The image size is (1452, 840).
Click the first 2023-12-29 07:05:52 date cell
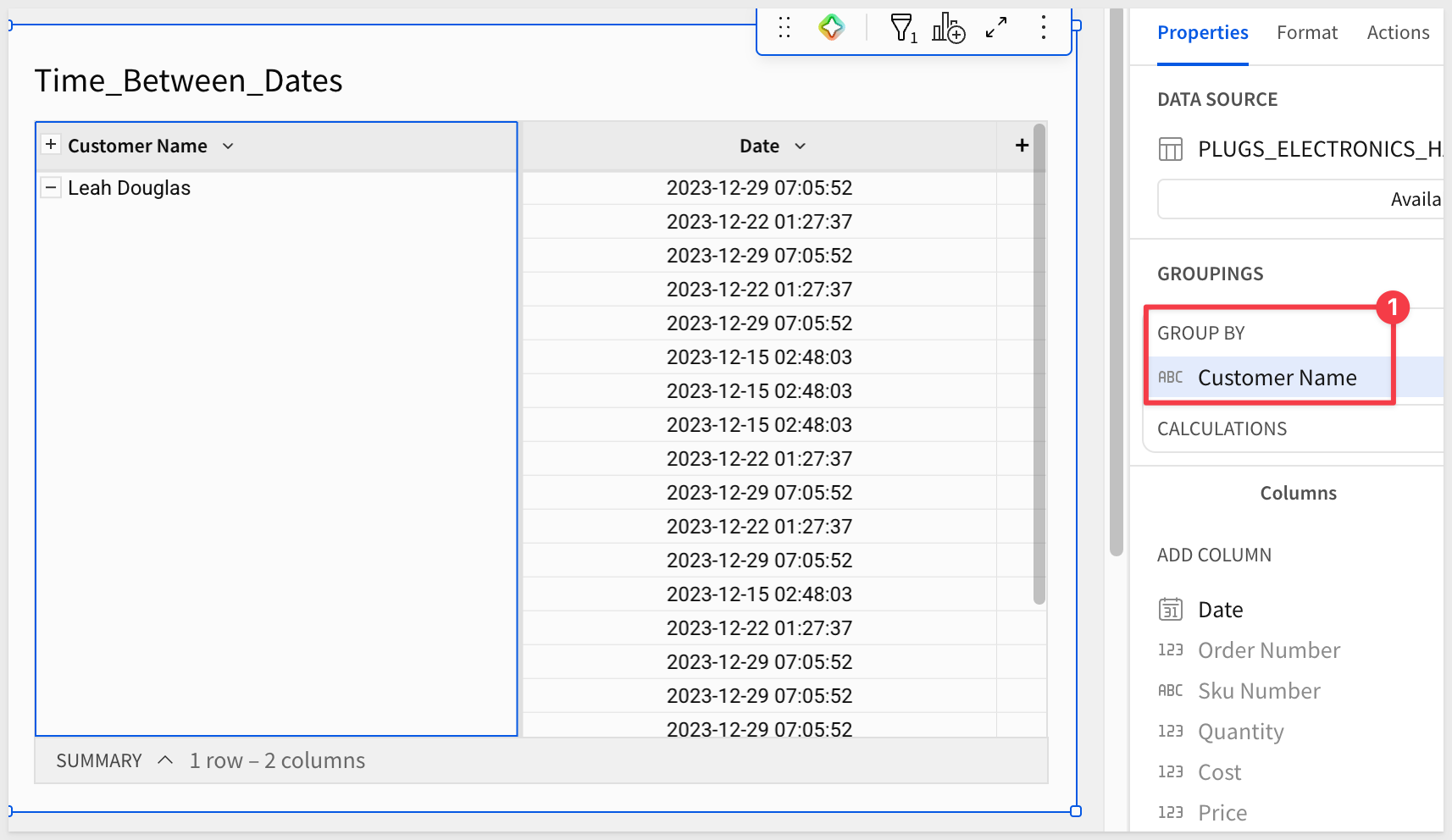(759, 188)
